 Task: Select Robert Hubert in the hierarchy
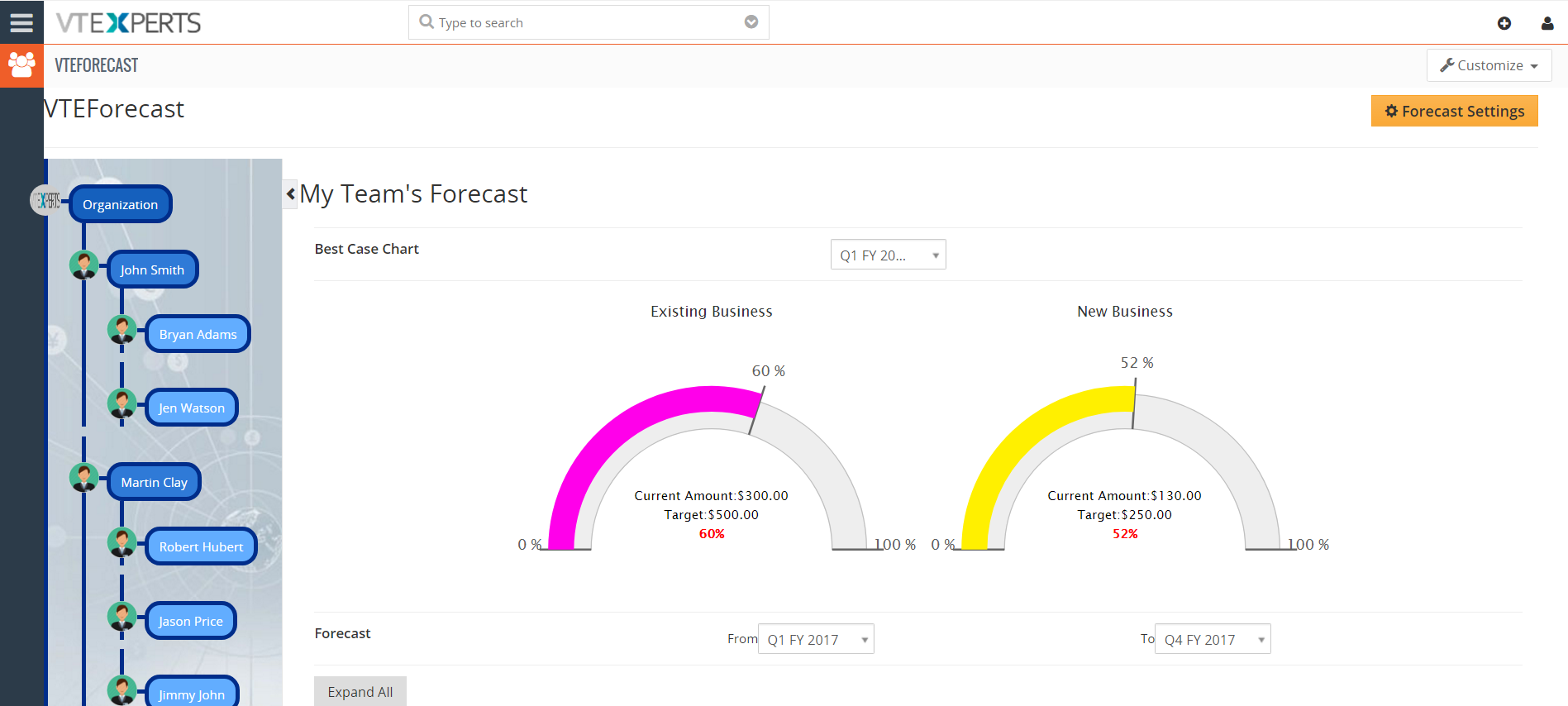[201, 546]
